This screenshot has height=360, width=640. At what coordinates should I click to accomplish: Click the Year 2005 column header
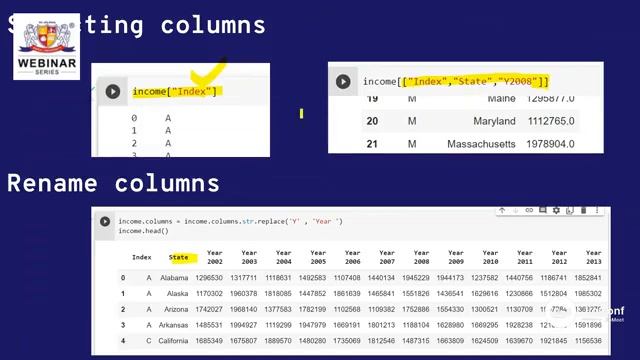[318, 257]
